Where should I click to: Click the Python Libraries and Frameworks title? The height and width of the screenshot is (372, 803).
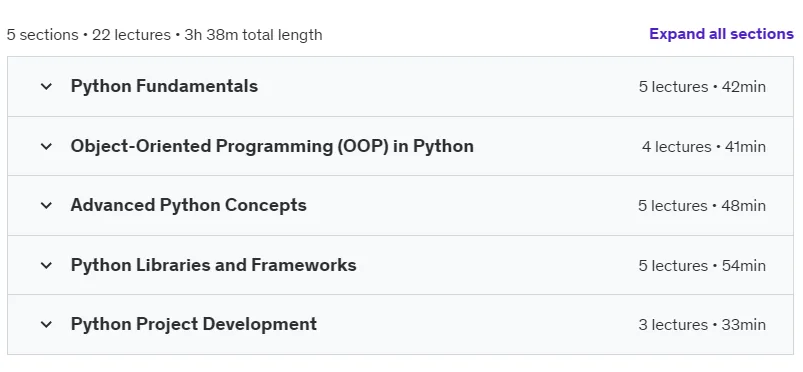tap(214, 265)
